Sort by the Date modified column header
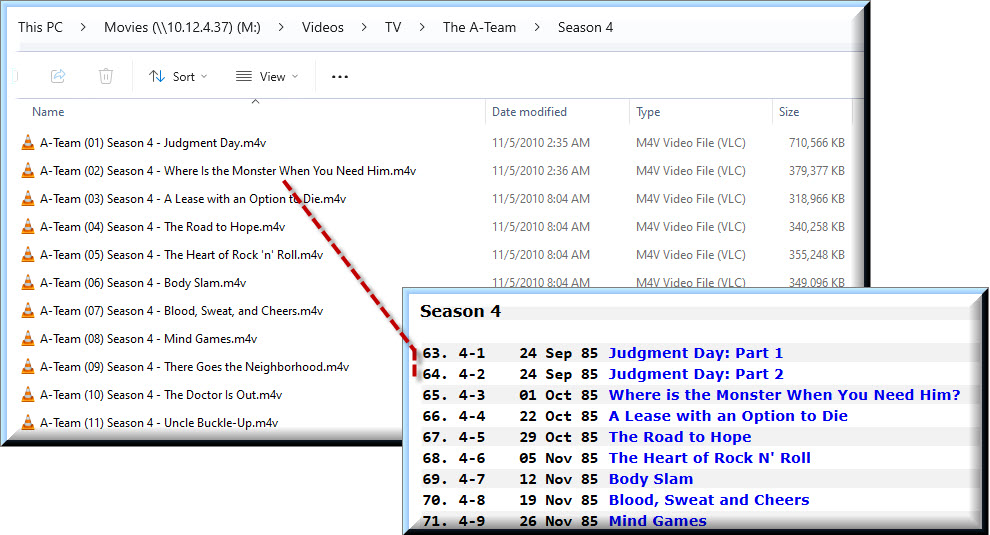Viewport: 990px width, 535px height. click(x=529, y=112)
